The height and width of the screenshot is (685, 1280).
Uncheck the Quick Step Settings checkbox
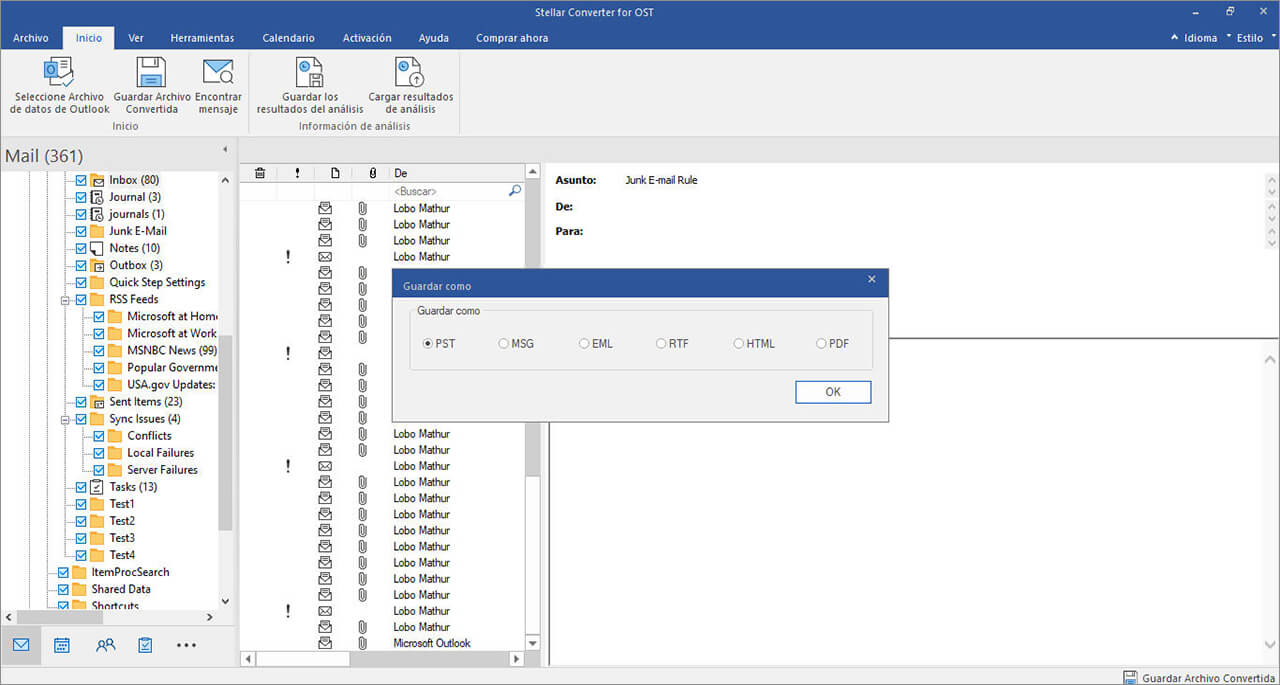81,282
